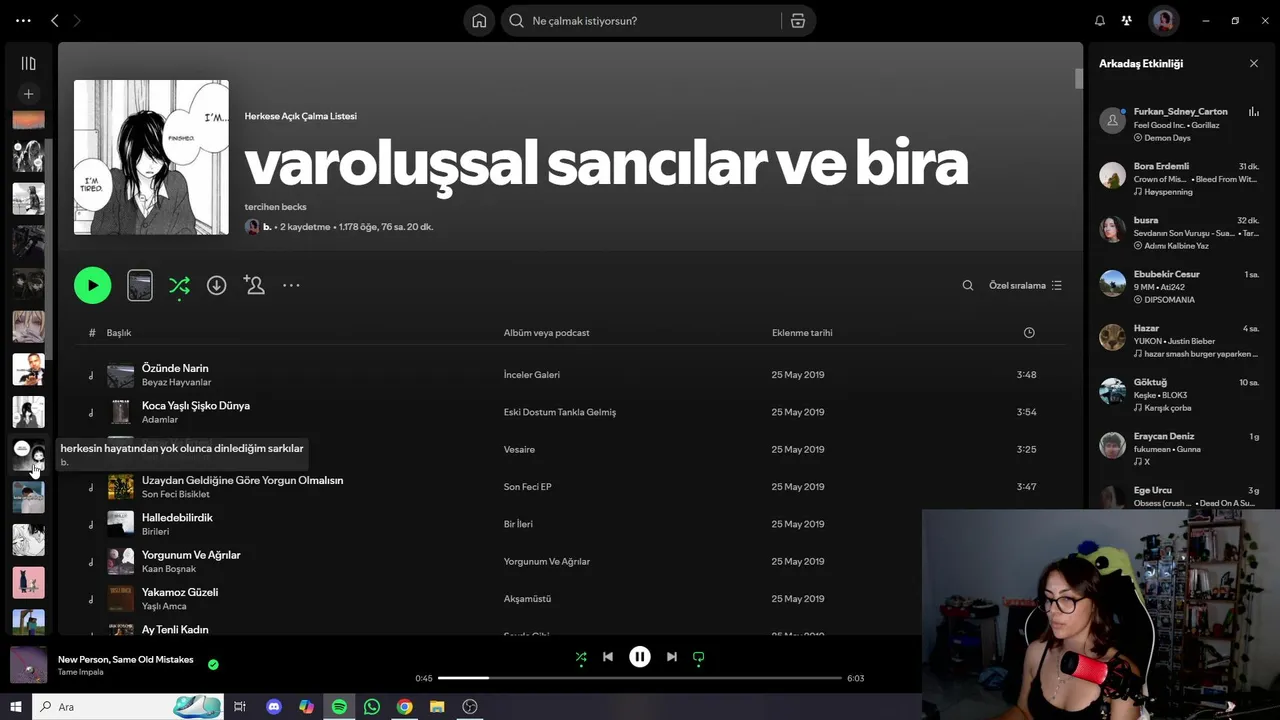This screenshot has width=1280, height=720.
Task: Open friend 'Furkan_Sdney_Carton' activity
Action: coord(1180,124)
